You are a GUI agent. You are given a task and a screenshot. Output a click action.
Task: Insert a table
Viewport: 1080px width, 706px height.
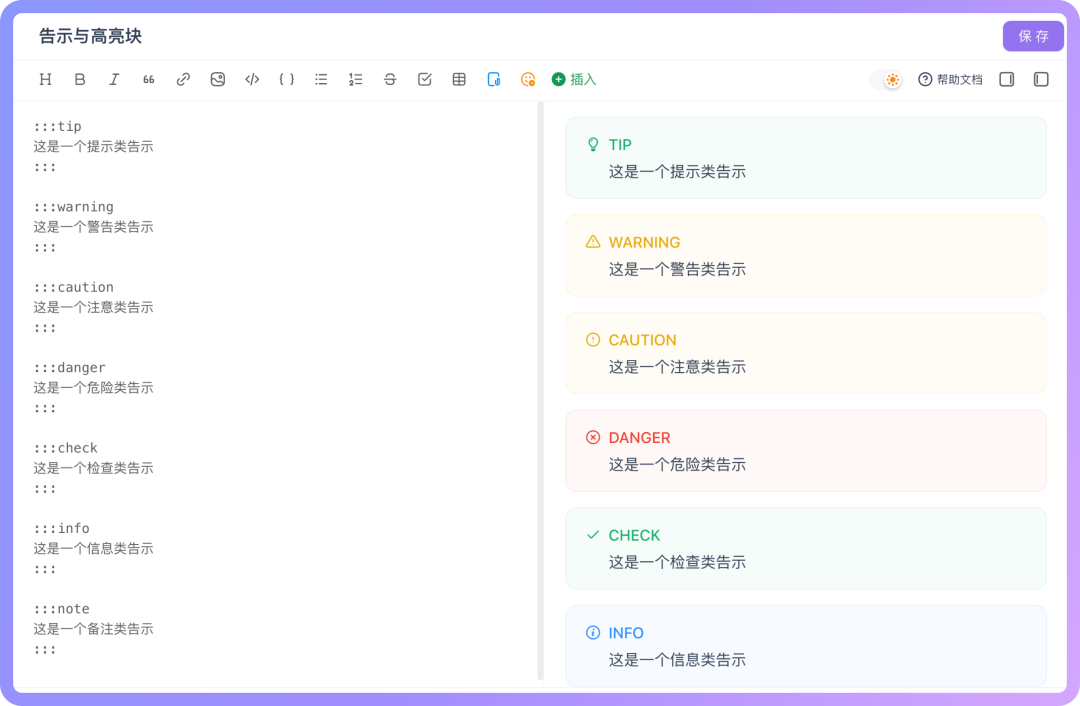[x=459, y=79]
